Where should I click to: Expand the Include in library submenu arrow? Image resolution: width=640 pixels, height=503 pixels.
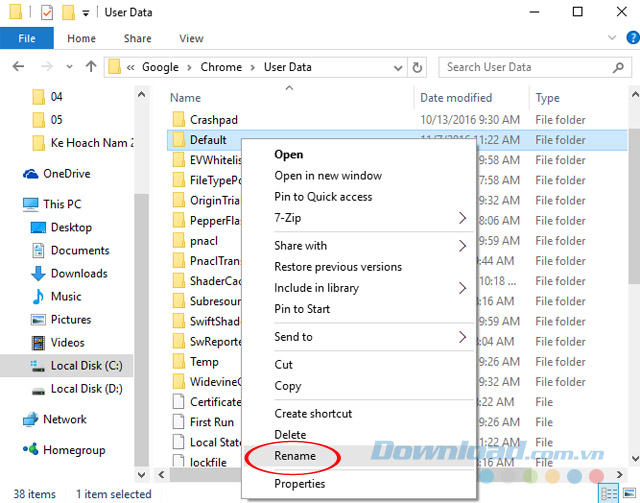pos(462,288)
